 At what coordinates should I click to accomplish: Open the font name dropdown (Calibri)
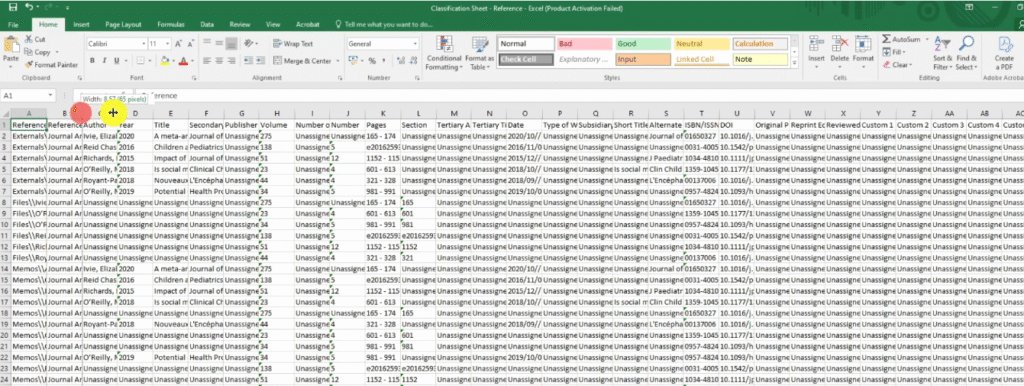(144, 44)
